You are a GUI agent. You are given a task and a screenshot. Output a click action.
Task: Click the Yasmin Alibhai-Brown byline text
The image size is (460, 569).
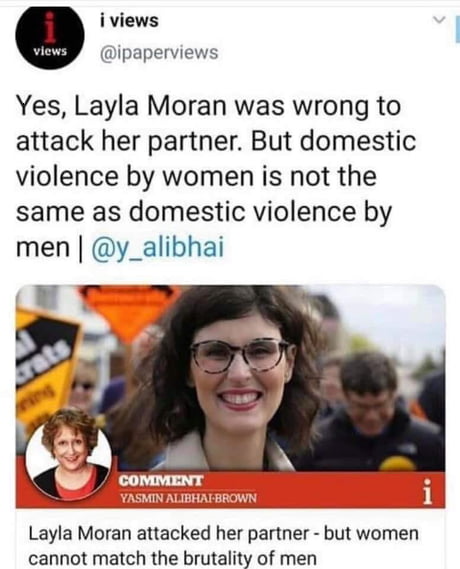point(188,498)
